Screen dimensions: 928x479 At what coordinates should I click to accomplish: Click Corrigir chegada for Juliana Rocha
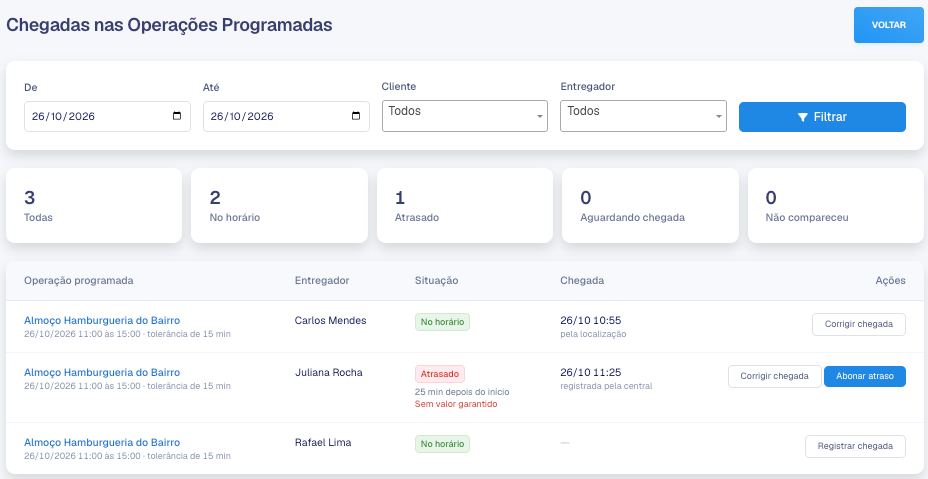coord(775,376)
